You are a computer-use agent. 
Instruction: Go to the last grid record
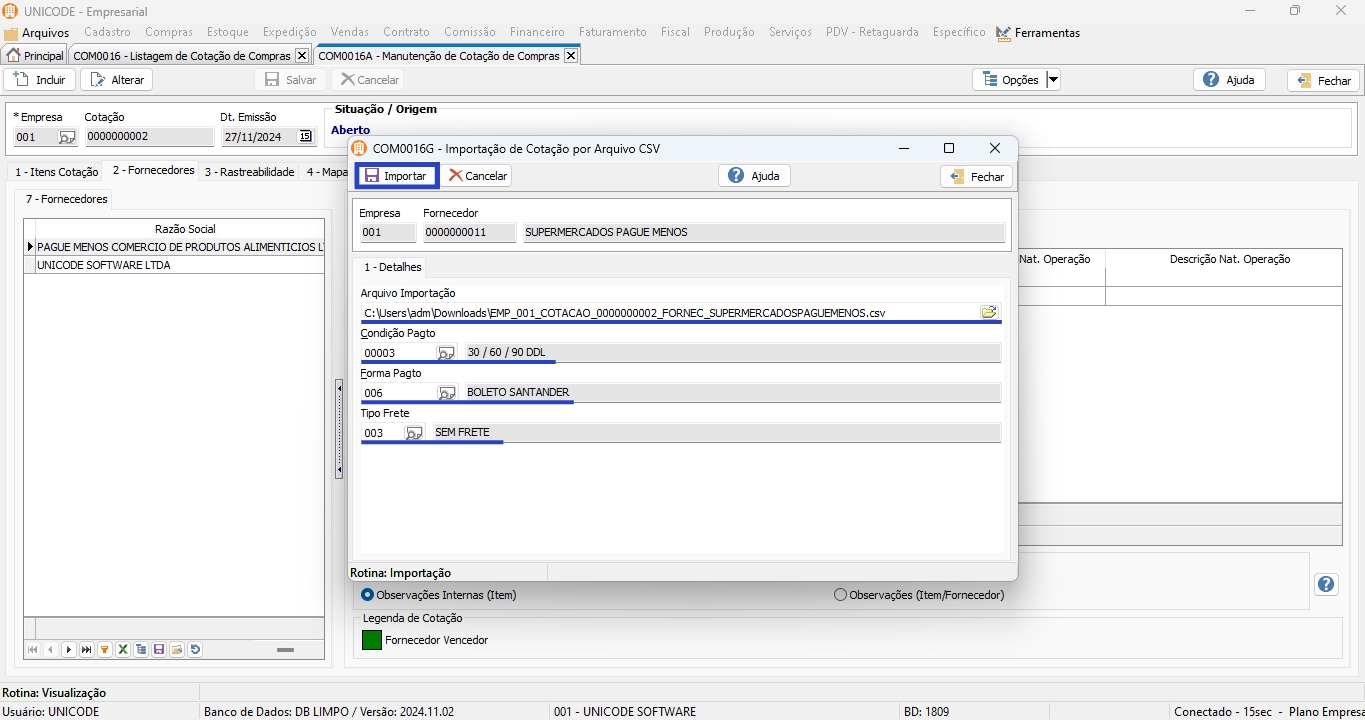(x=87, y=650)
